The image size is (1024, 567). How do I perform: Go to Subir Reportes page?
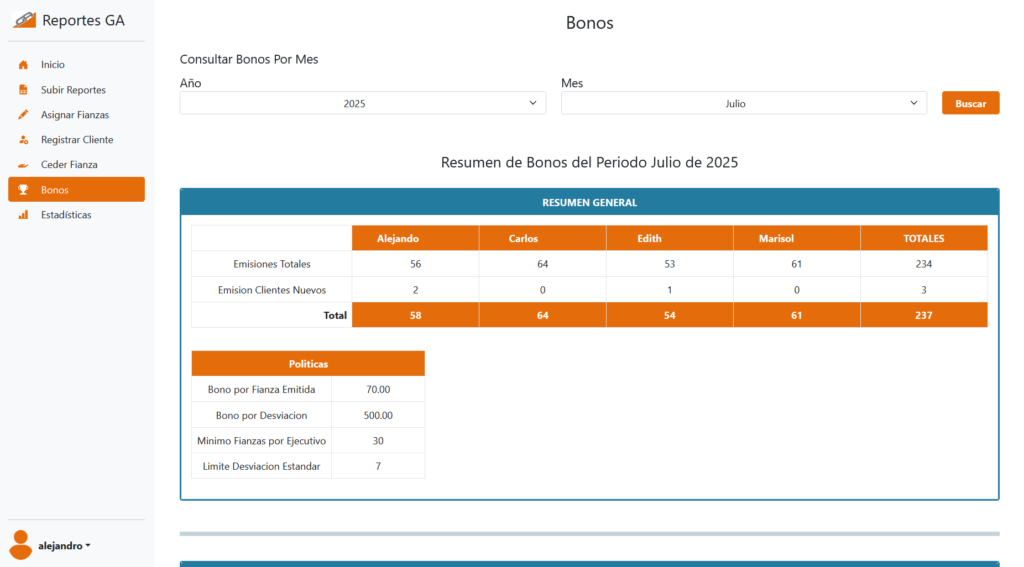(73, 90)
